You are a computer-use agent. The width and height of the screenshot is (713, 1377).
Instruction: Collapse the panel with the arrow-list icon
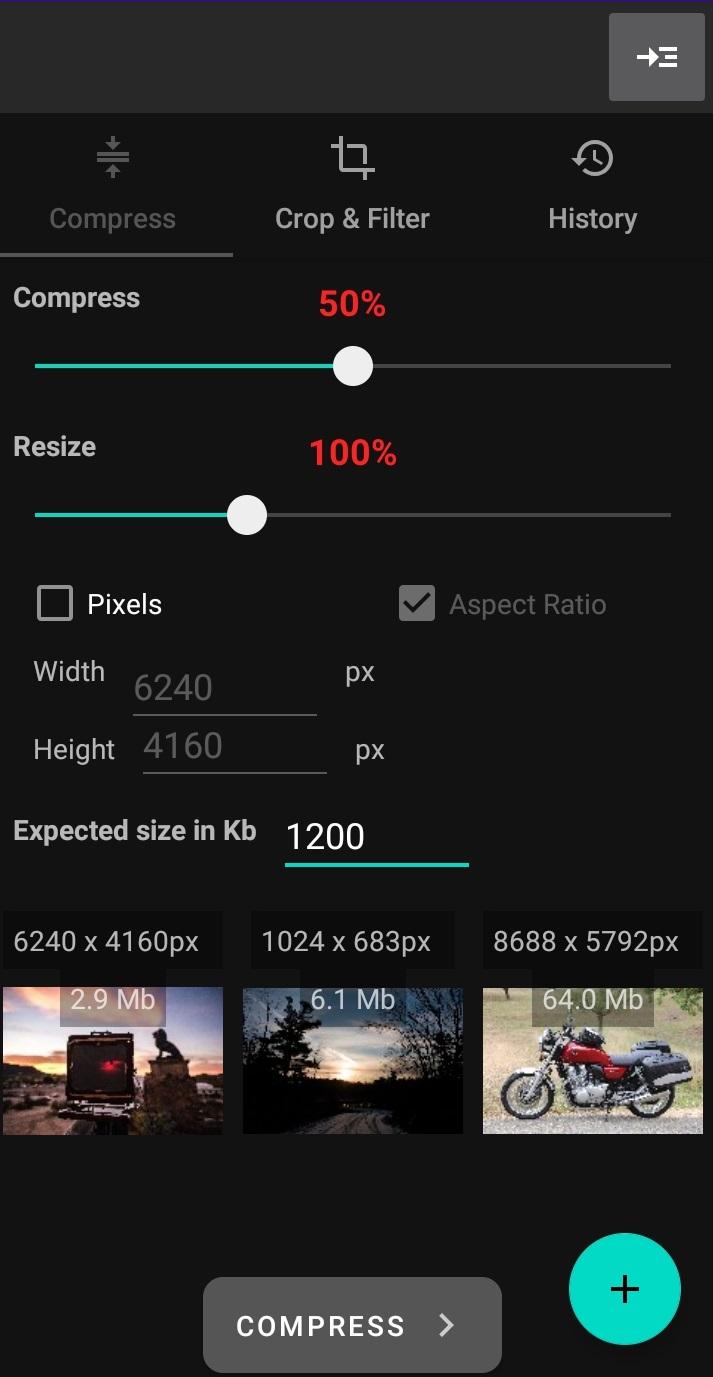pos(657,57)
